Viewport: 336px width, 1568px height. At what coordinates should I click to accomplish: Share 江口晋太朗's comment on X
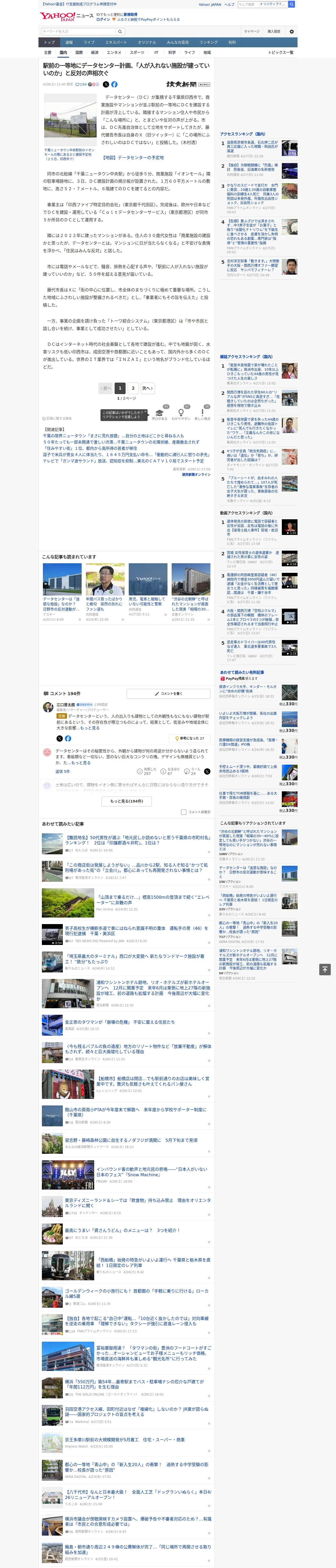[59, 738]
